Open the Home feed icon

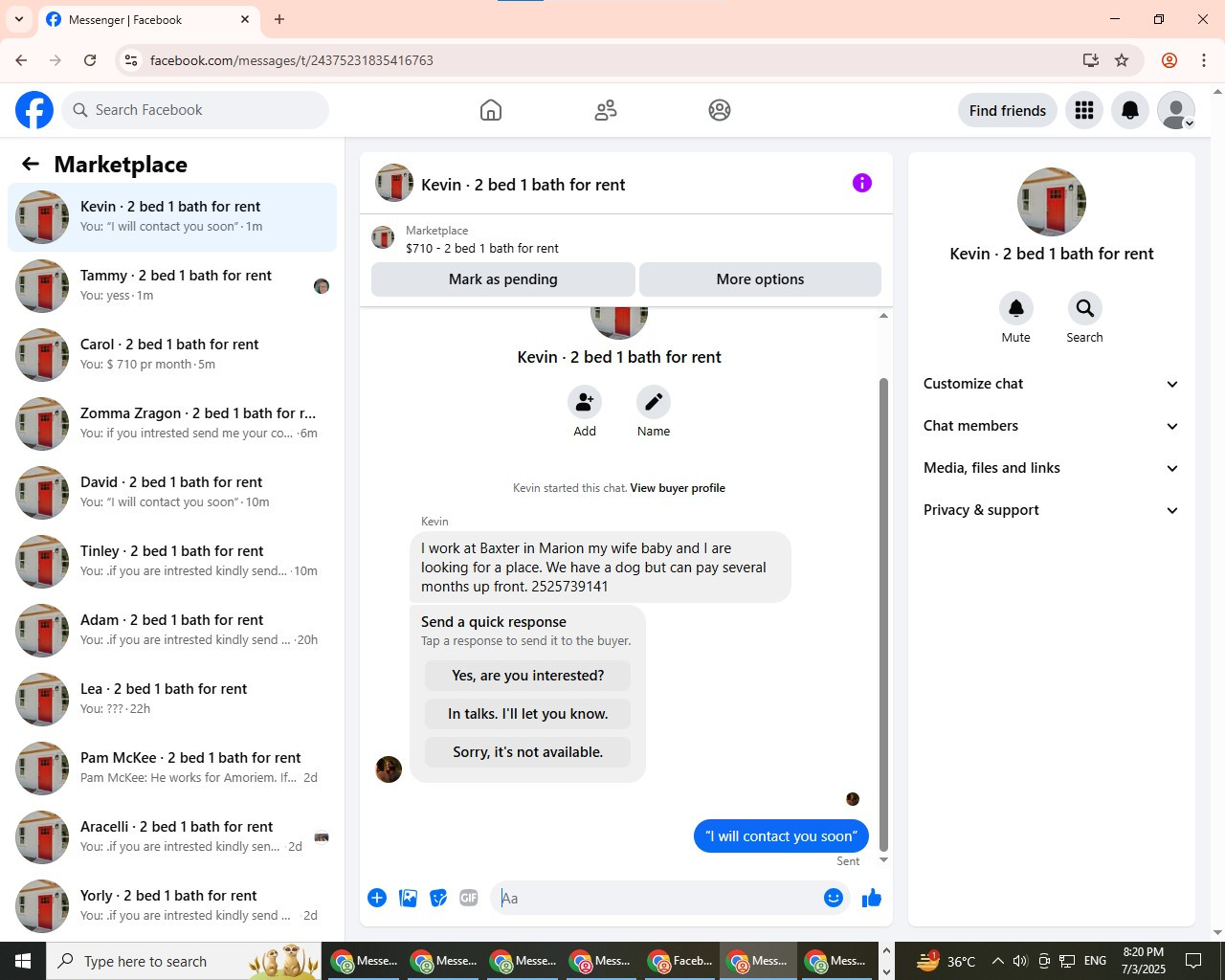(x=491, y=110)
